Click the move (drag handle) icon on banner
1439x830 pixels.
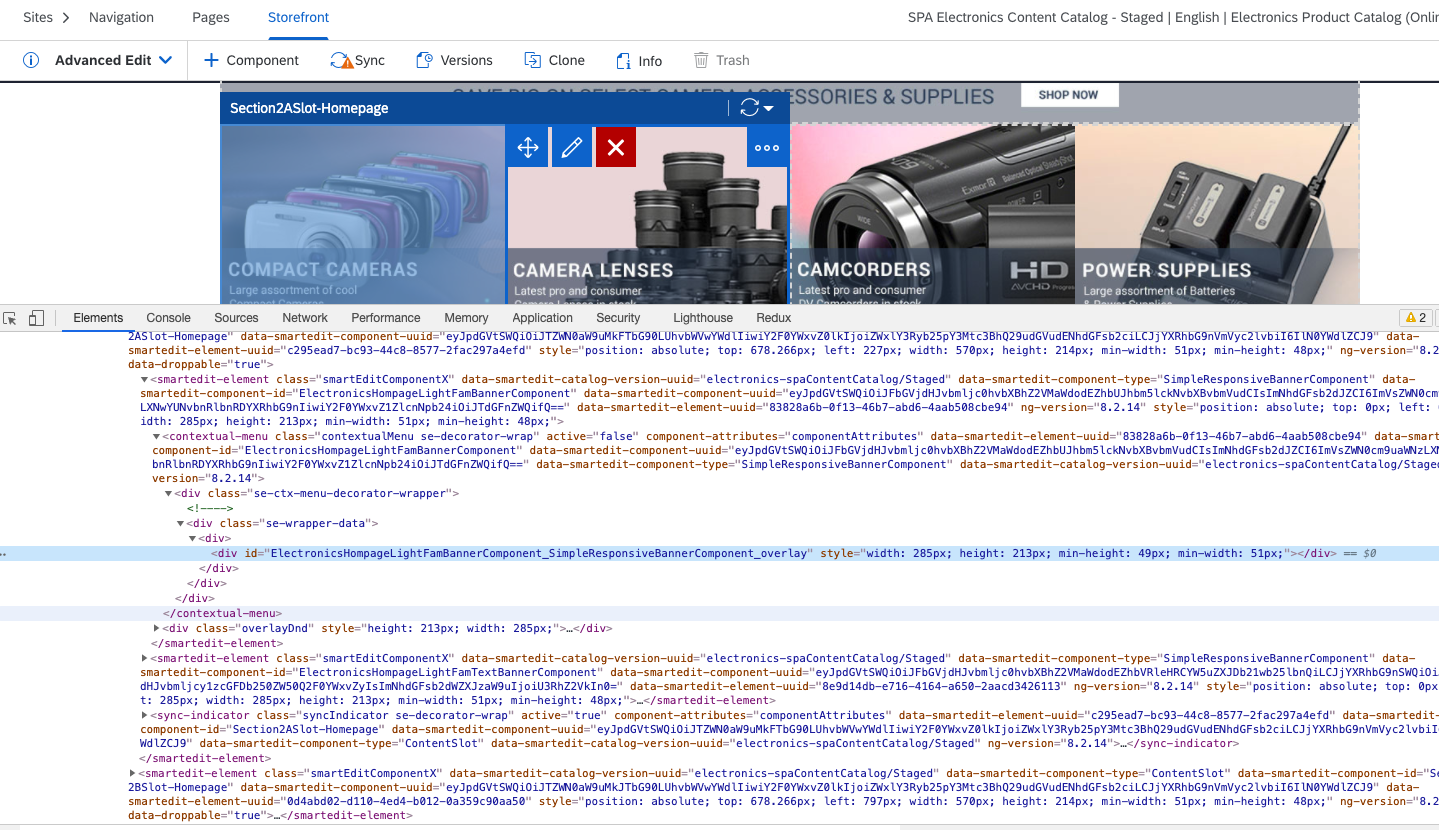pyautogui.click(x=527, y=148)
